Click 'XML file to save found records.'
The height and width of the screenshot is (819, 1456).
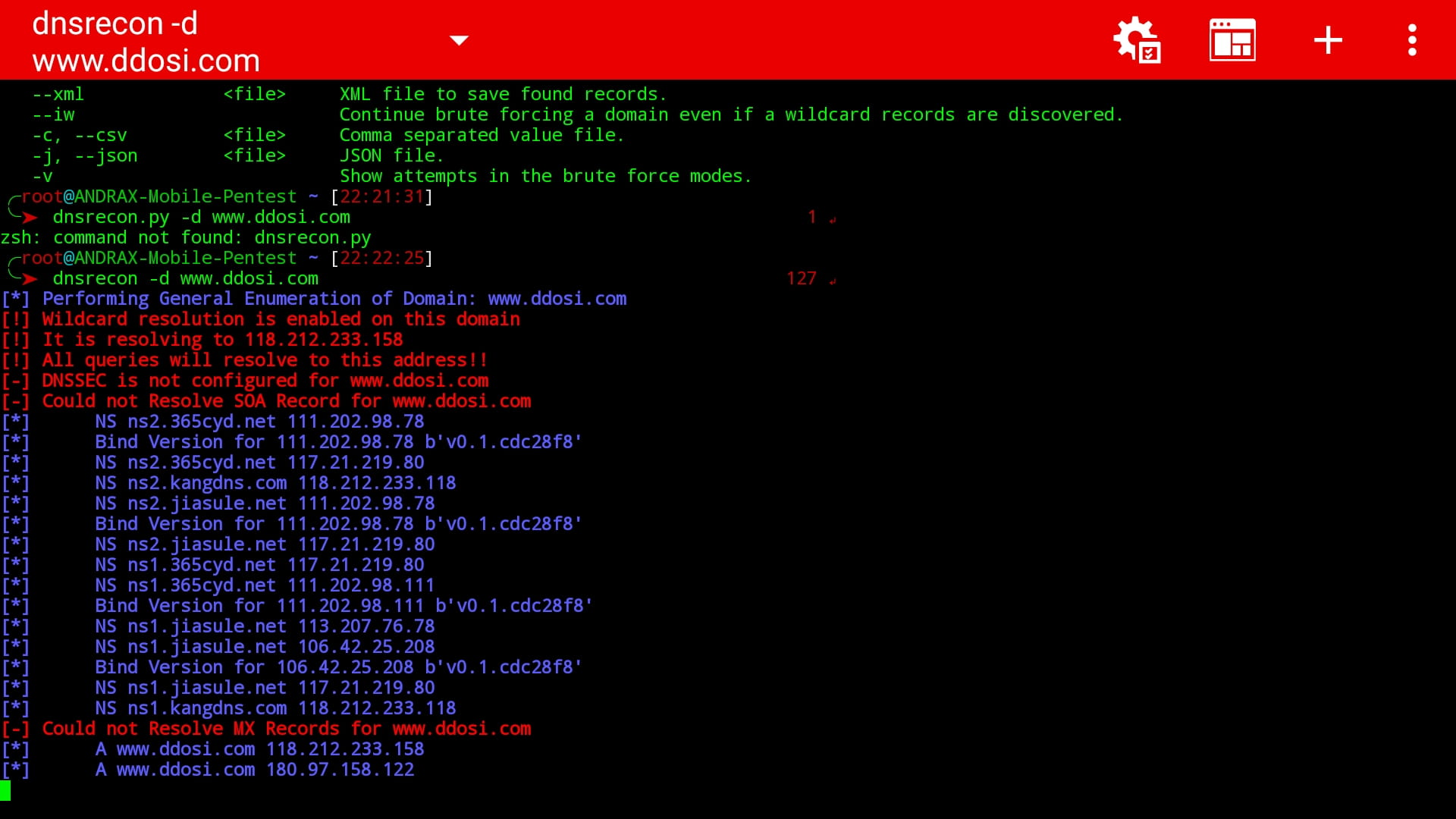(503, 94)
